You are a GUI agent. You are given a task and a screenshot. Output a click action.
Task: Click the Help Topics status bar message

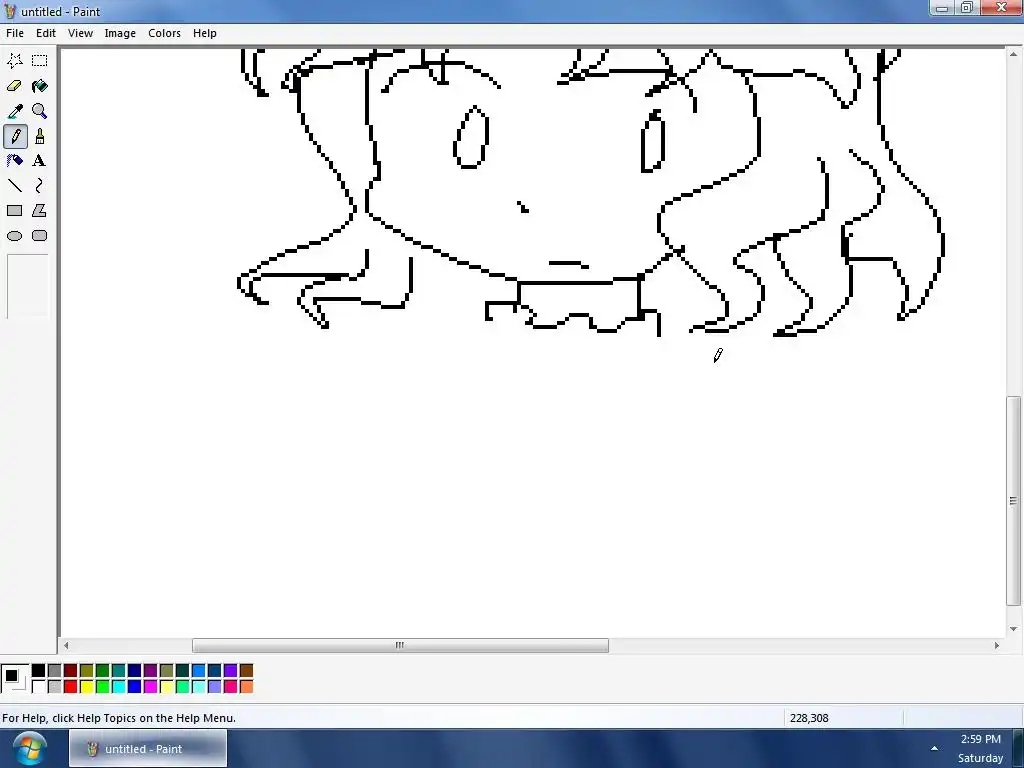coord(119,718)
